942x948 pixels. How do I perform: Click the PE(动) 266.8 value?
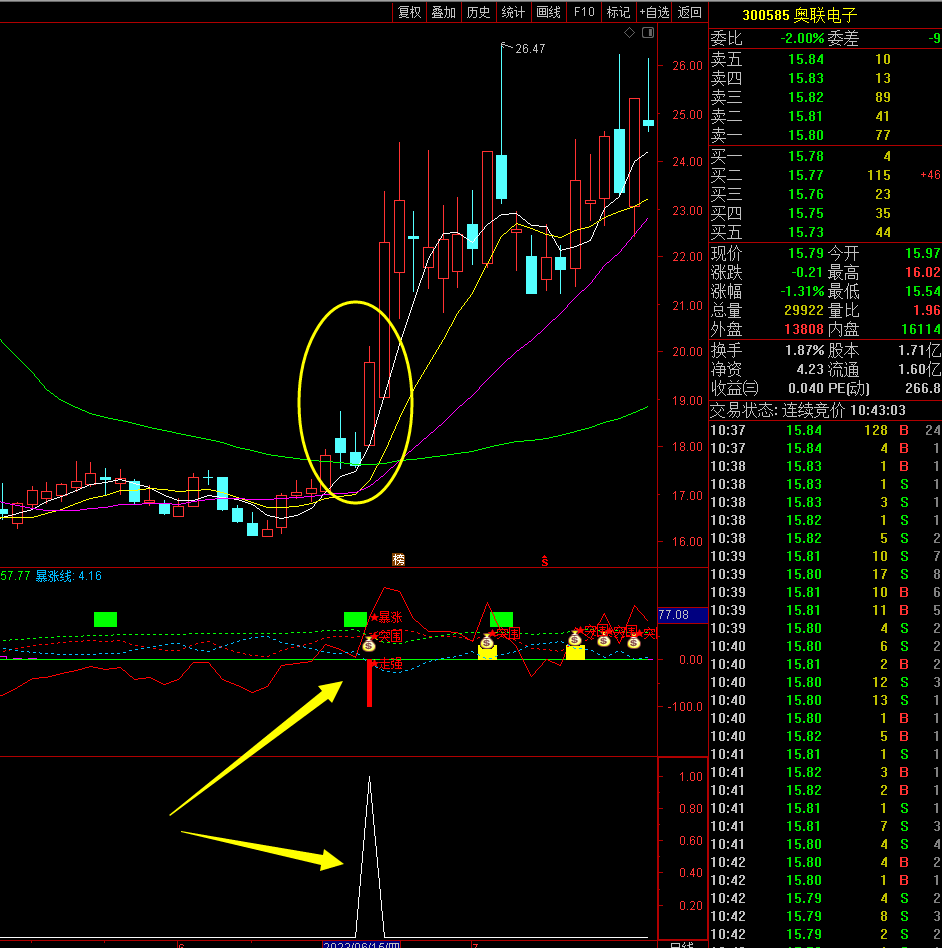[923, 388]
